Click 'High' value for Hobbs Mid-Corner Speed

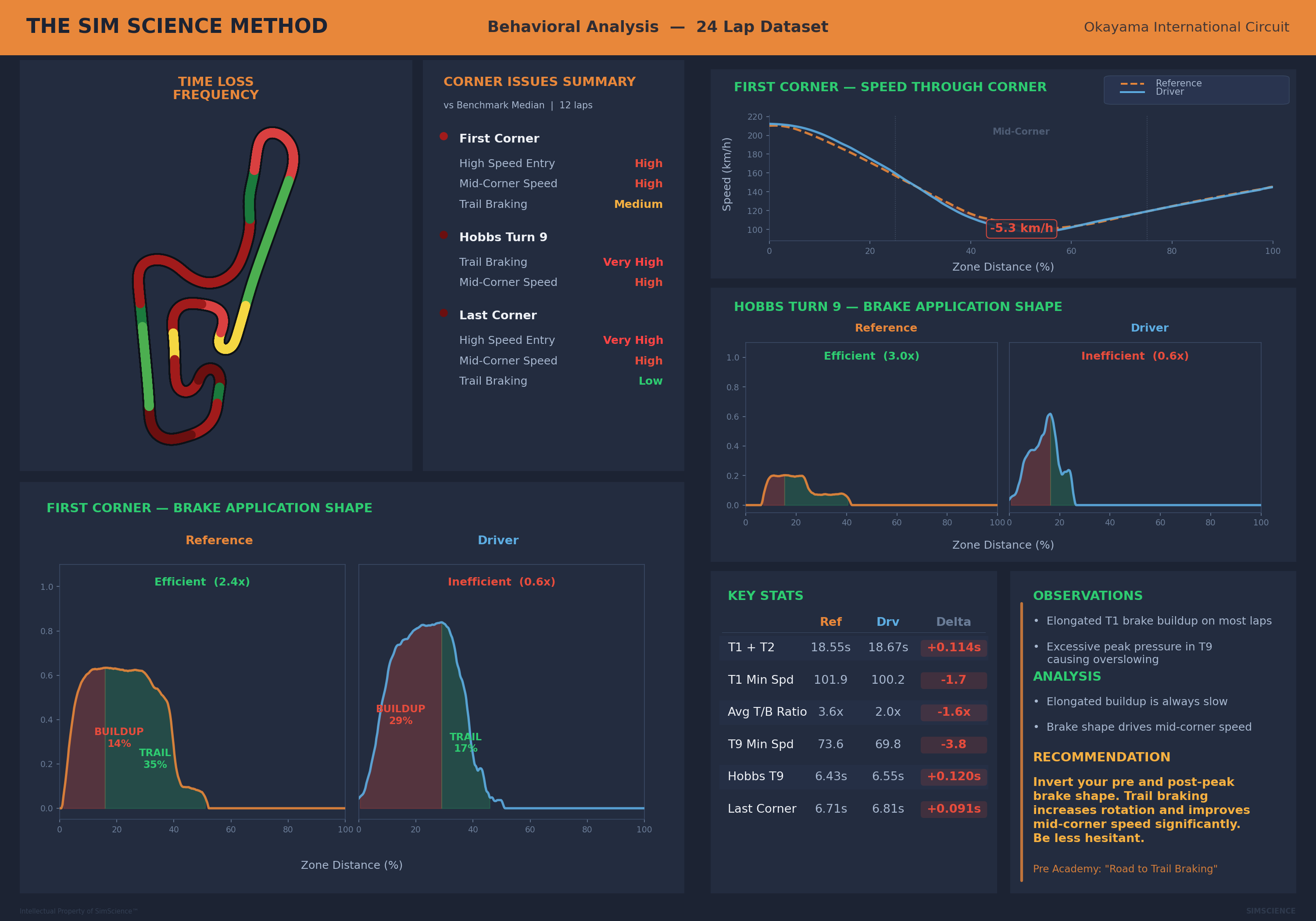click(648, 282)
